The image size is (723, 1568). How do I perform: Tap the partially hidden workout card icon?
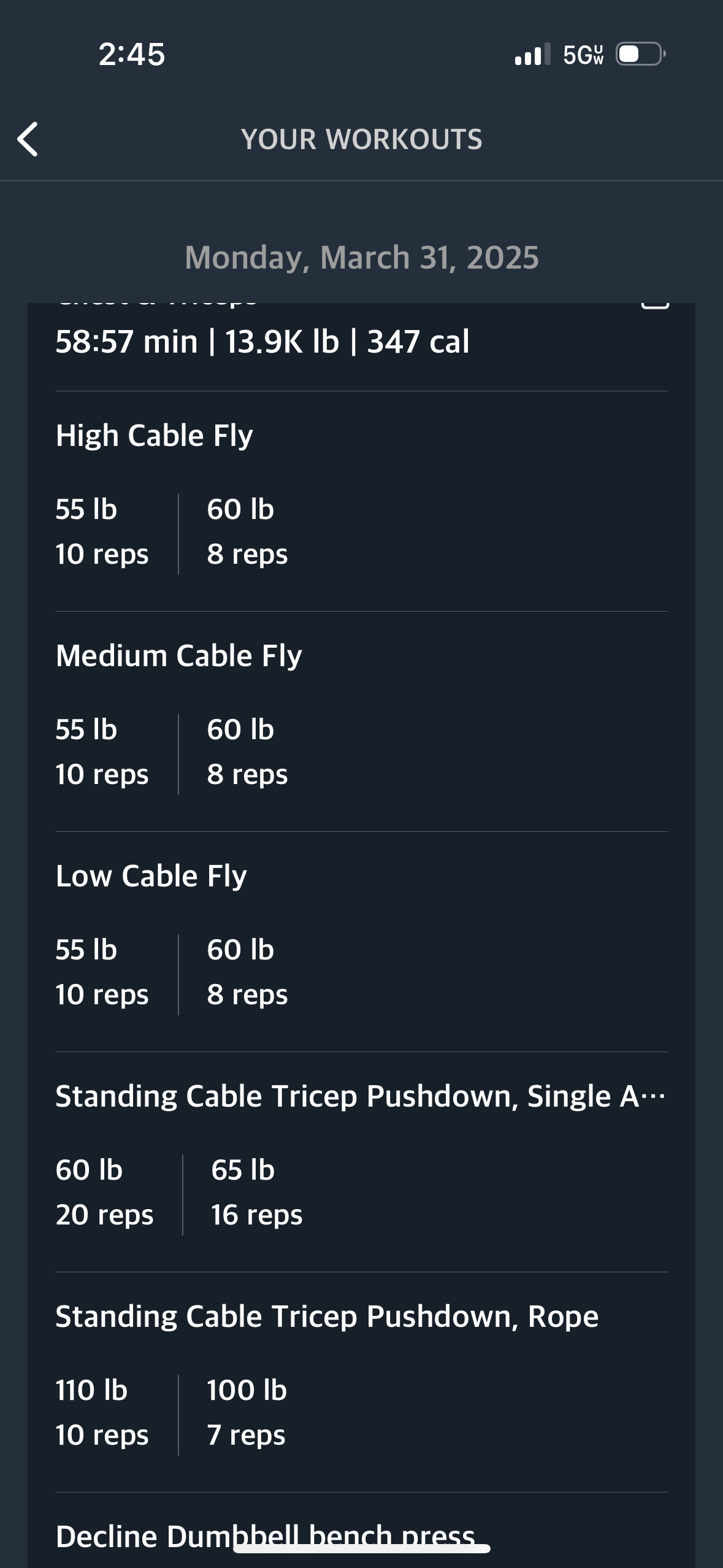(654, 304)
